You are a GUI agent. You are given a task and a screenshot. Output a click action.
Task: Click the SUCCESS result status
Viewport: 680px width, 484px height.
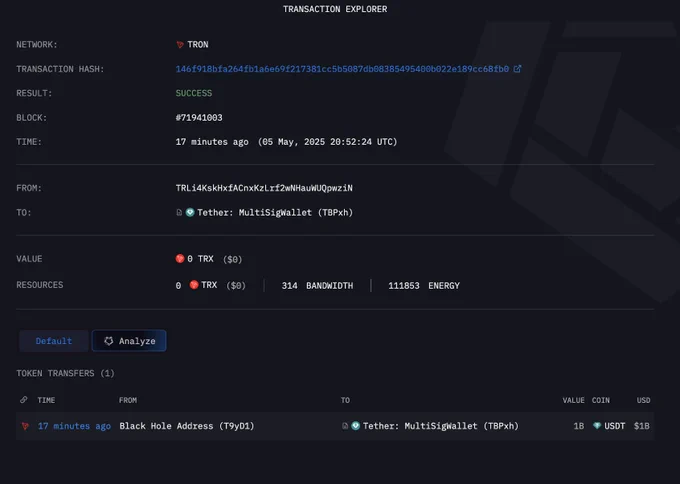[194, 93]
